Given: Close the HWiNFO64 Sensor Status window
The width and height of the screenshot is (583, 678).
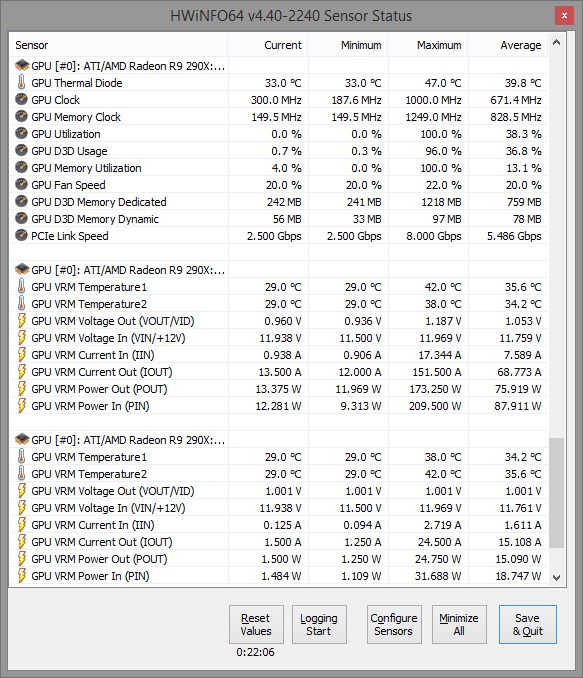Looking at the screenshot, I should [x=564, y=16].
